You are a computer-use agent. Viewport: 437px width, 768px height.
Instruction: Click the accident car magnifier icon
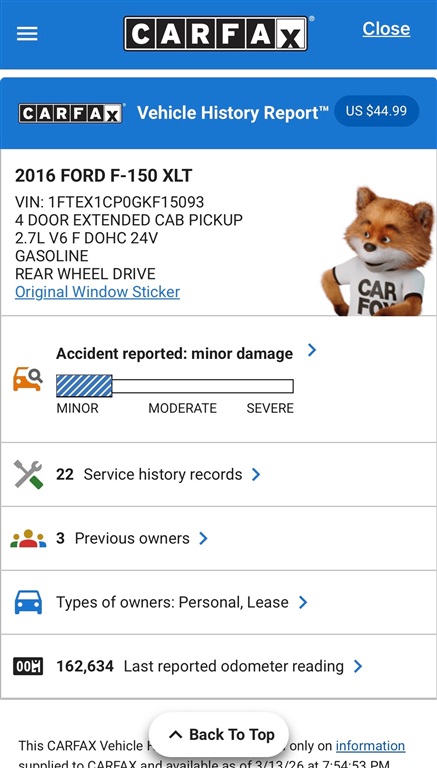[x=27, y=380]
